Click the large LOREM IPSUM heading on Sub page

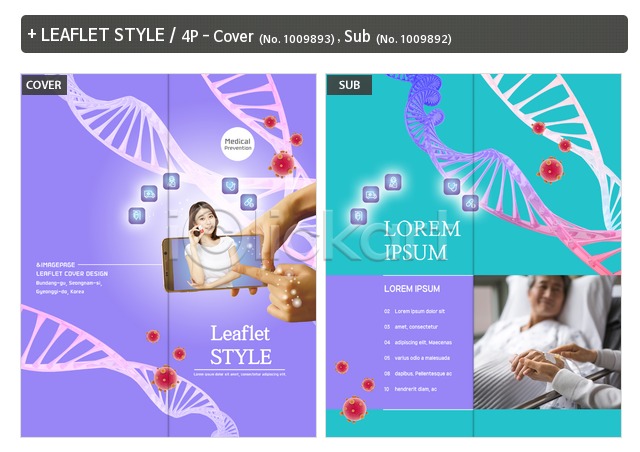click(422, 240)
